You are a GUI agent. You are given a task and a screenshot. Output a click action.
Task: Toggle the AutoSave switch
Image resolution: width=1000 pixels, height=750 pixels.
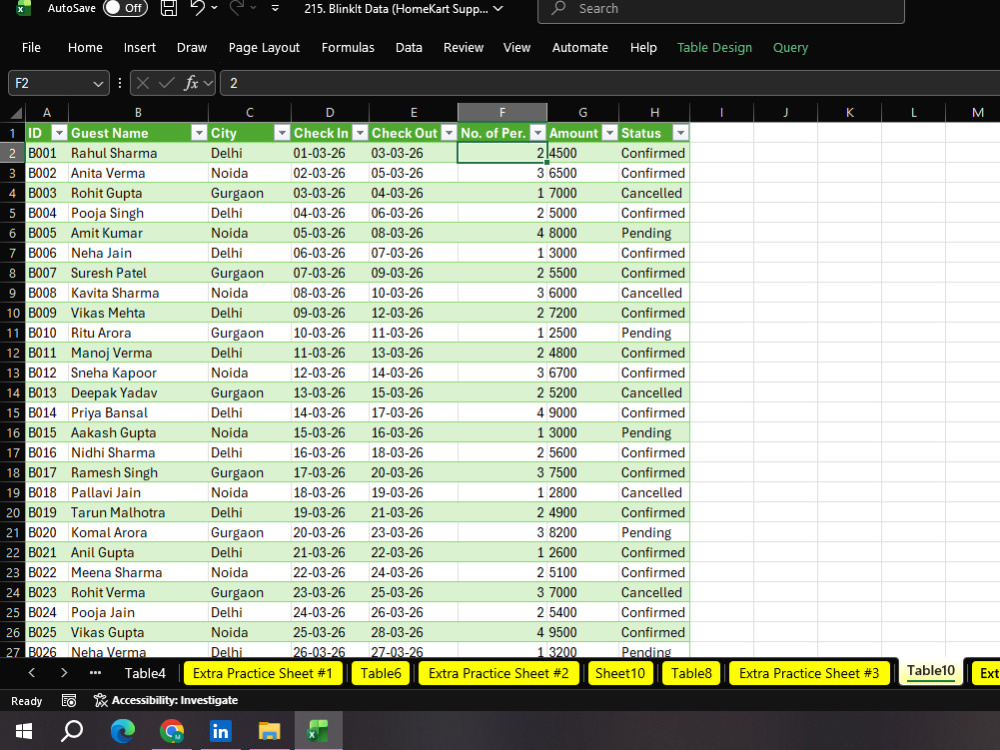[x=126, y=8]
